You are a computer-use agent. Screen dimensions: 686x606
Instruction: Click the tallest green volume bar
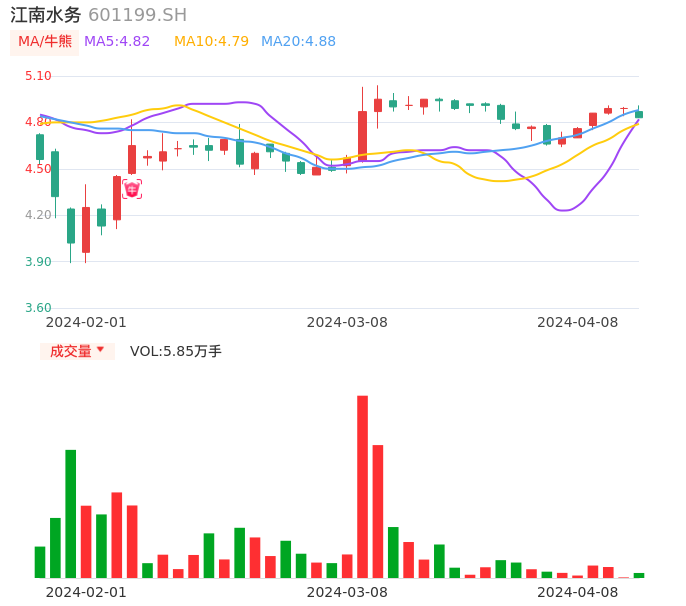[71, 513]
